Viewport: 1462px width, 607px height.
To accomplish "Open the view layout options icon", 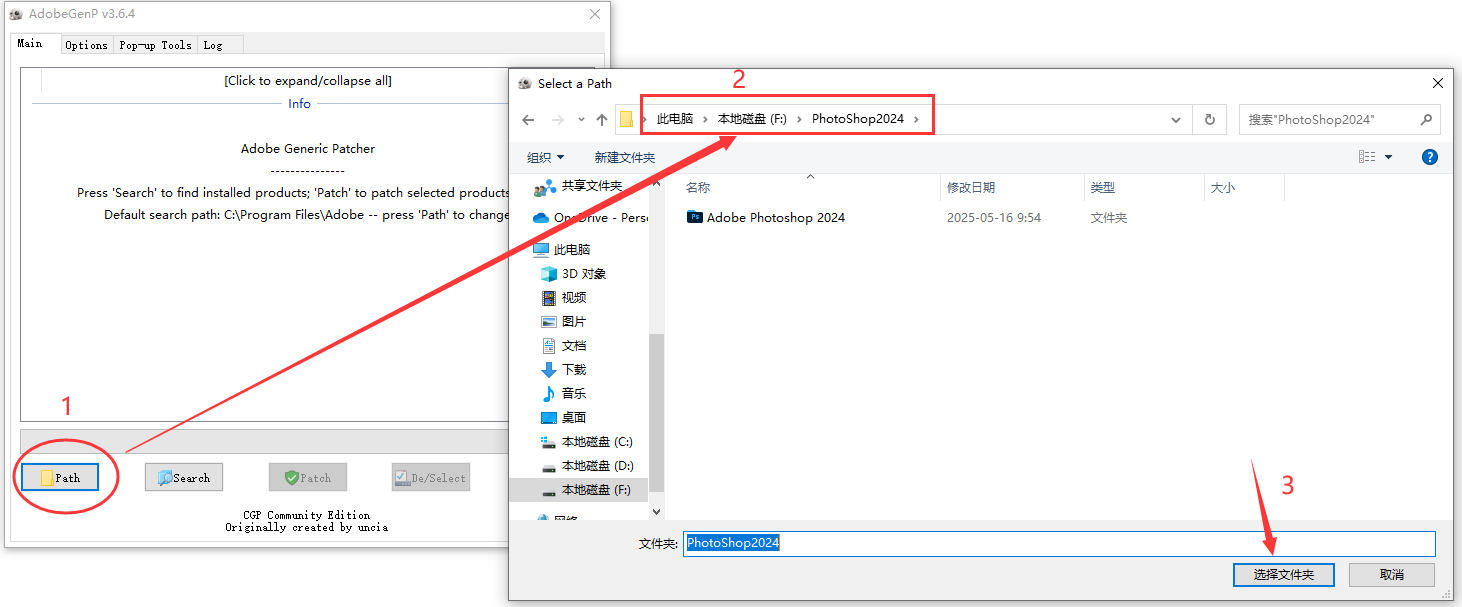I will click(x=1367, y=157).
